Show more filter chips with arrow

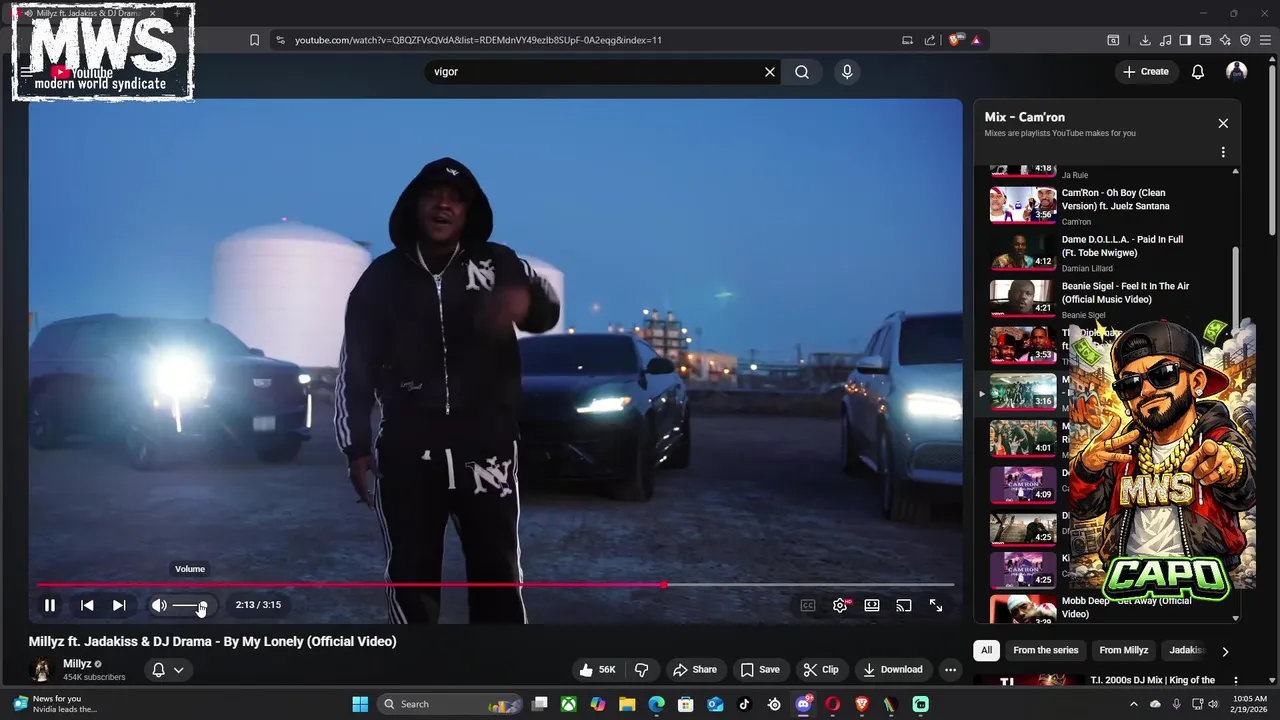click(x=1225, y=652)
